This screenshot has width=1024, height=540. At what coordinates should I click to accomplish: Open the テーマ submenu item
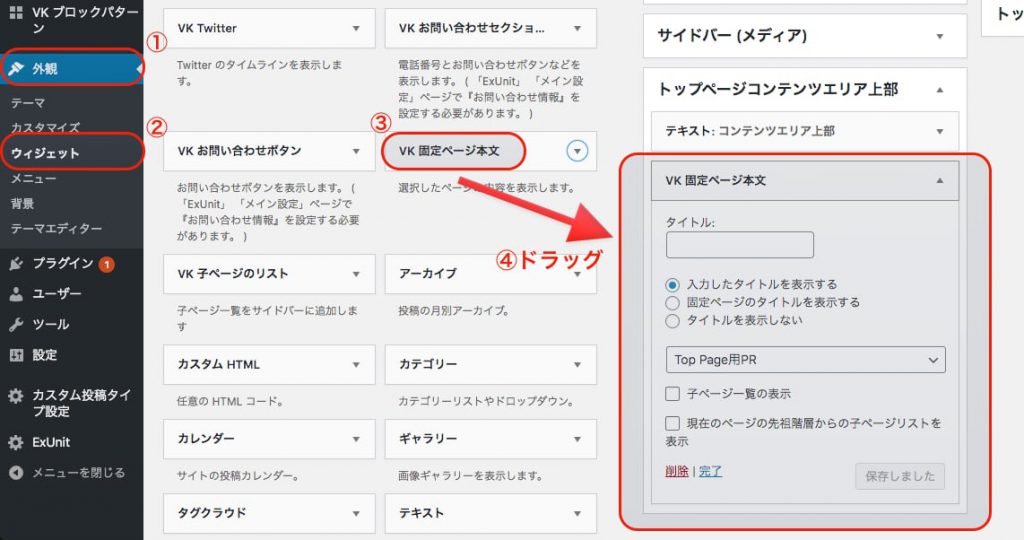[x=28, y=103]
